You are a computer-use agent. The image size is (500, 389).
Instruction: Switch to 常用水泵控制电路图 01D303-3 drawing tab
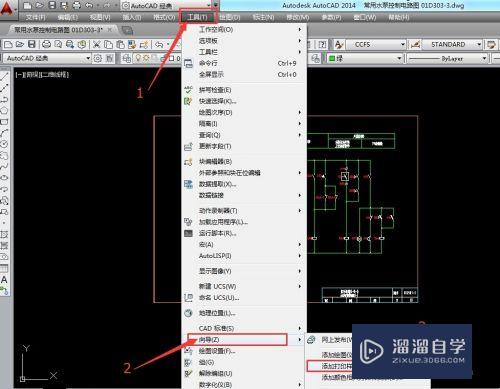pyautogui.click(x=58, y=30)
